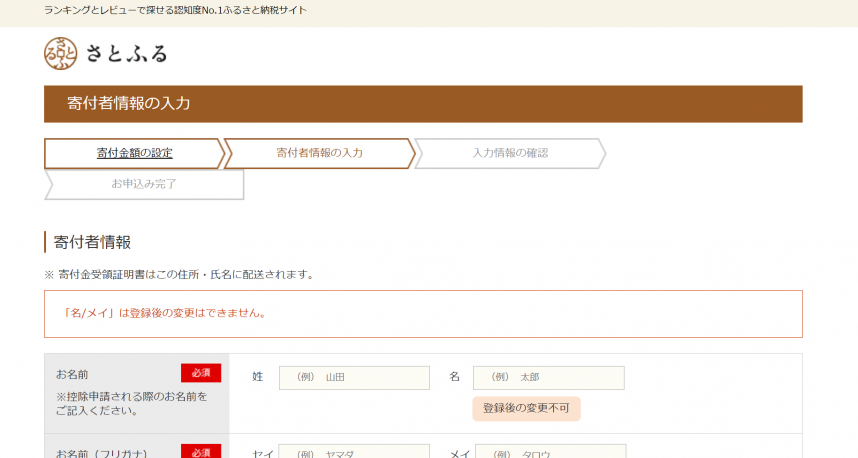
Task: Click the top ふるさと納税サイト tagline text
Action: pyautogui.click(x=175, y=10)
